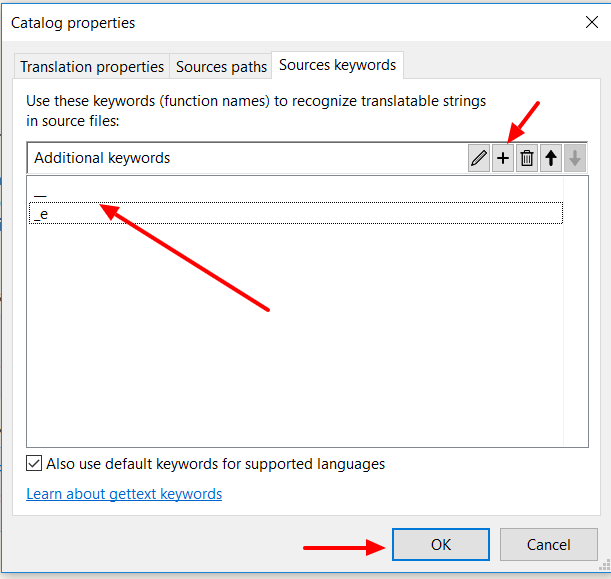Delete selected keyword with trash icon
Screen dimensions: 611x579
527,158
